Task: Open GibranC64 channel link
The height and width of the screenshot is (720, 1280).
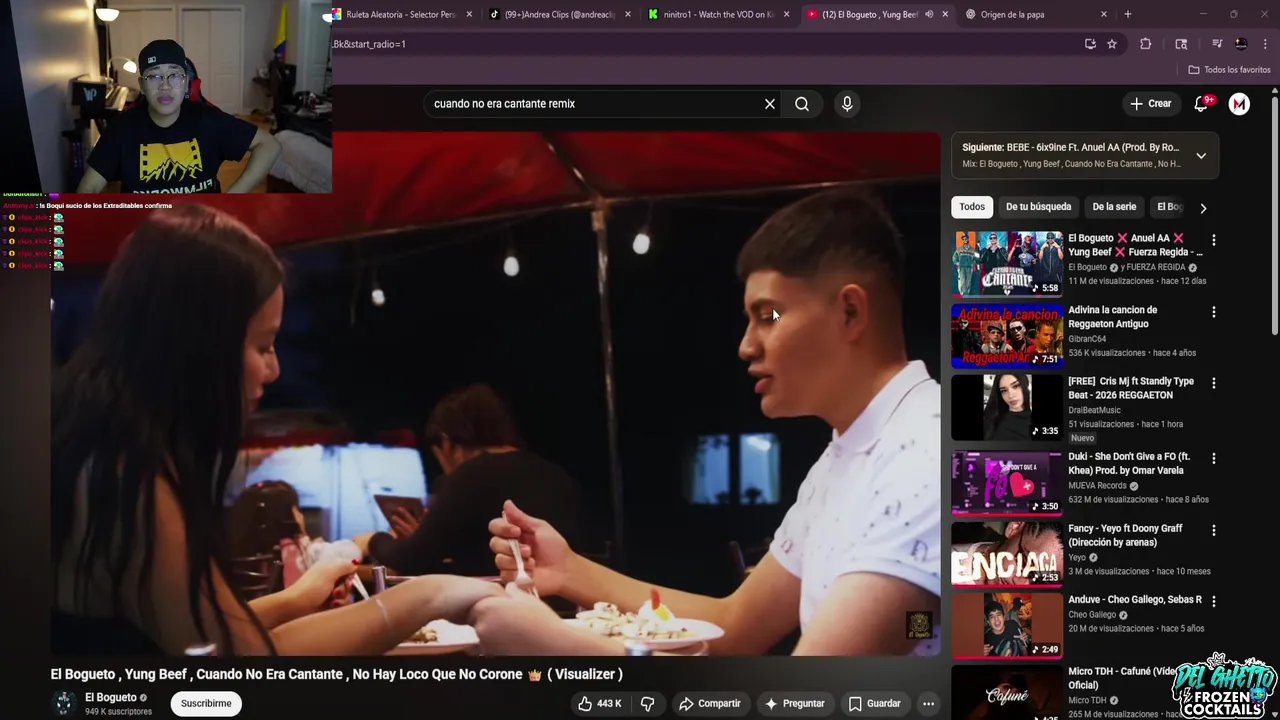Action: (1087, 339)
